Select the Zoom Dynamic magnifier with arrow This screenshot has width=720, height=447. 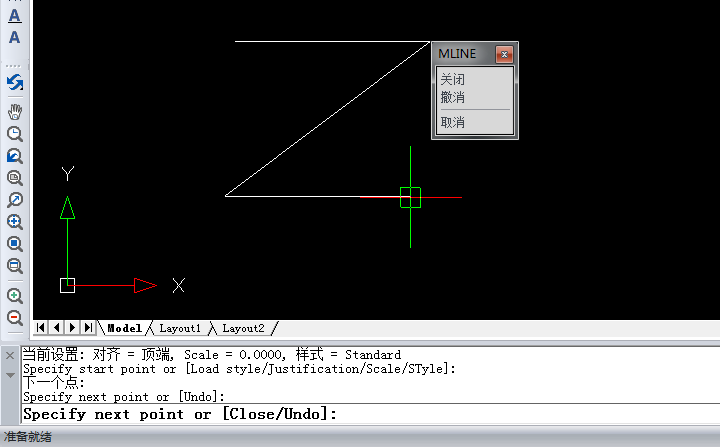click(15, 200)
